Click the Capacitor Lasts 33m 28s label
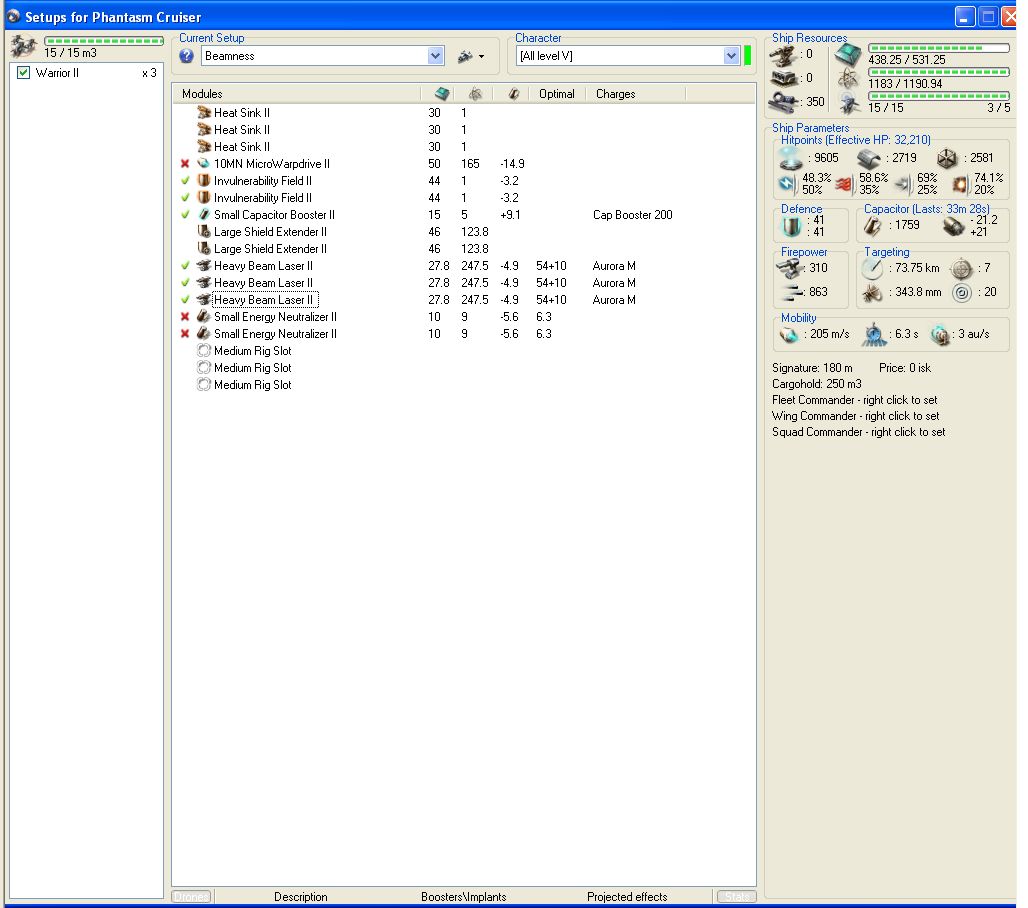This screenshot has height=908, width=1028. [x=926, y=209]
